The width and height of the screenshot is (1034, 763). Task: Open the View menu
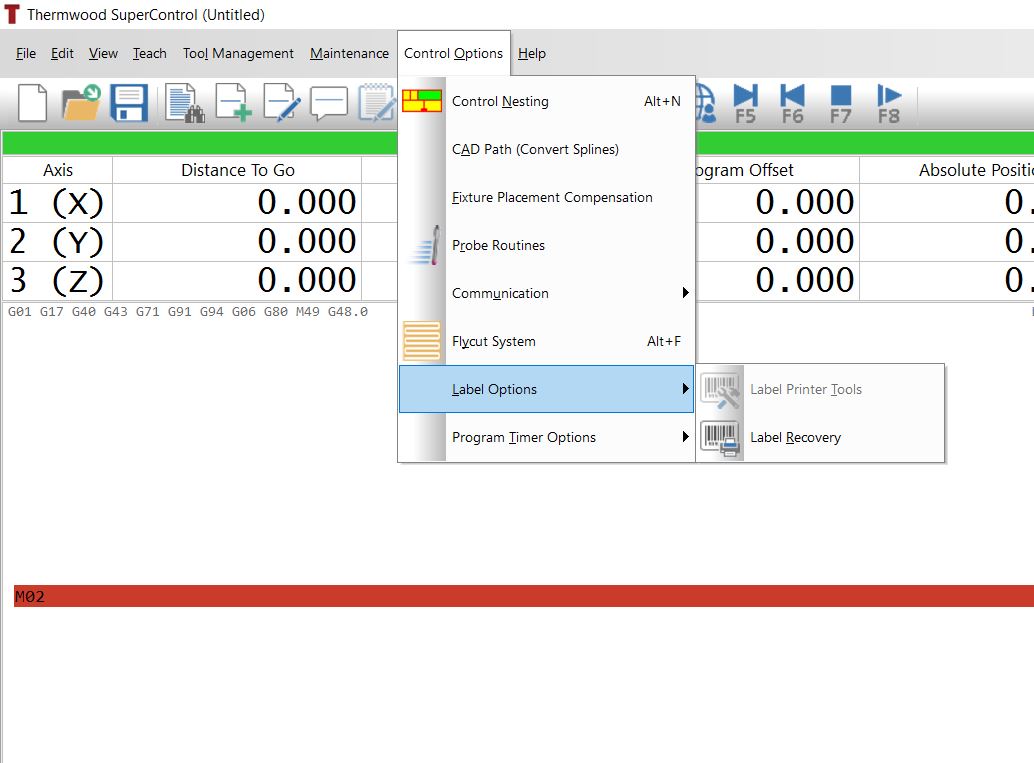tap(104, 53)
